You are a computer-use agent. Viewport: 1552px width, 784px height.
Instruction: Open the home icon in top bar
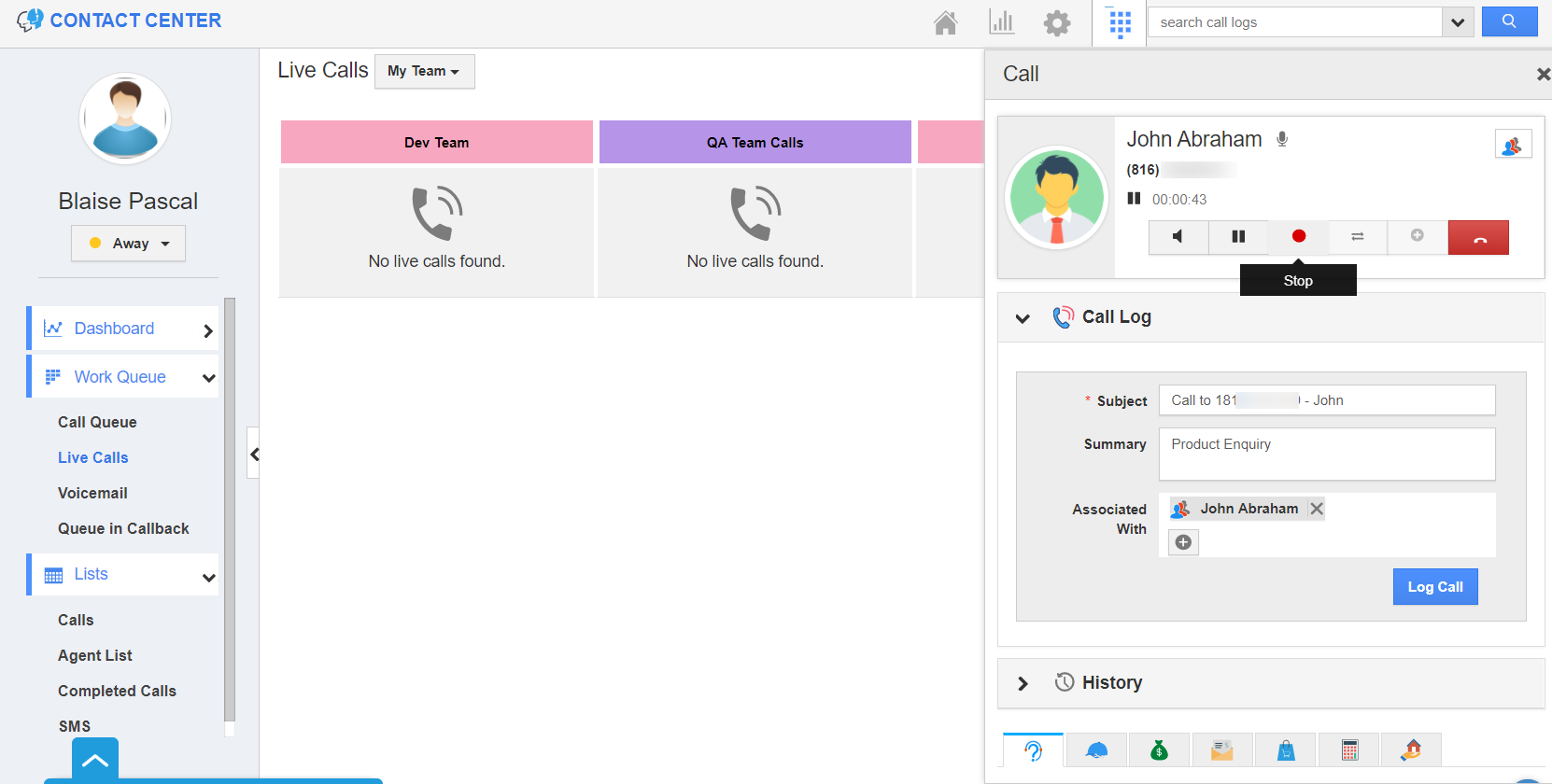tap(945, 22)
